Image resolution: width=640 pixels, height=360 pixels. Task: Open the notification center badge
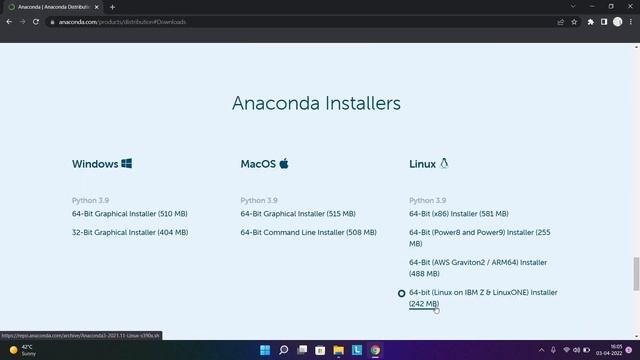tap(629, 350)
